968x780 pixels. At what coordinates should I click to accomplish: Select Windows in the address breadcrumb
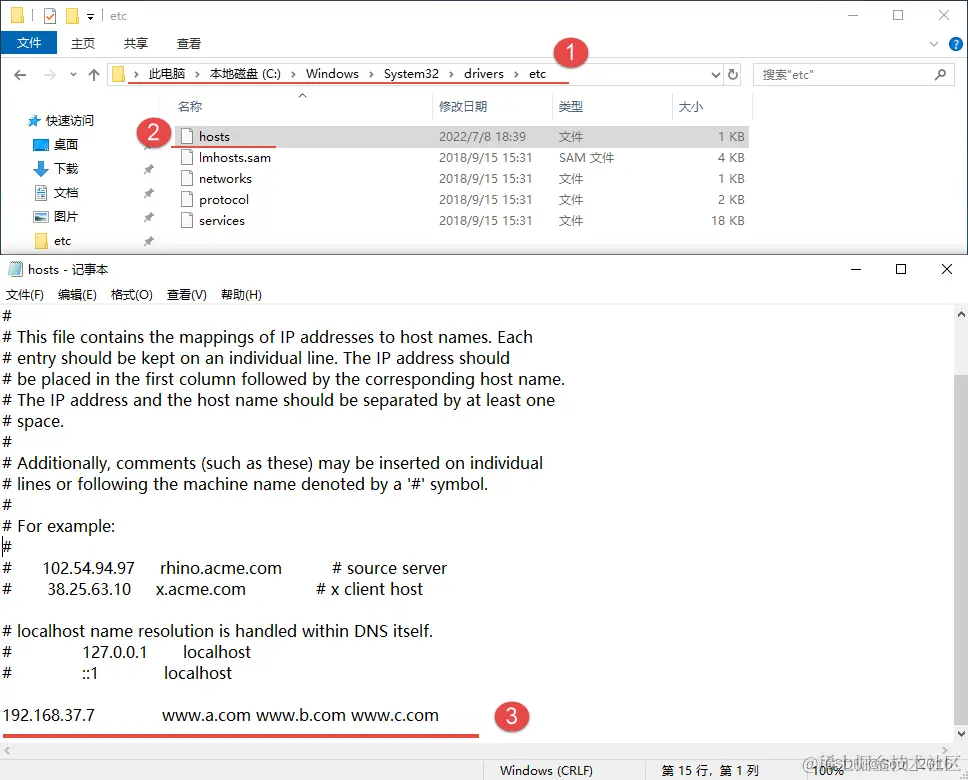[332, 74]
